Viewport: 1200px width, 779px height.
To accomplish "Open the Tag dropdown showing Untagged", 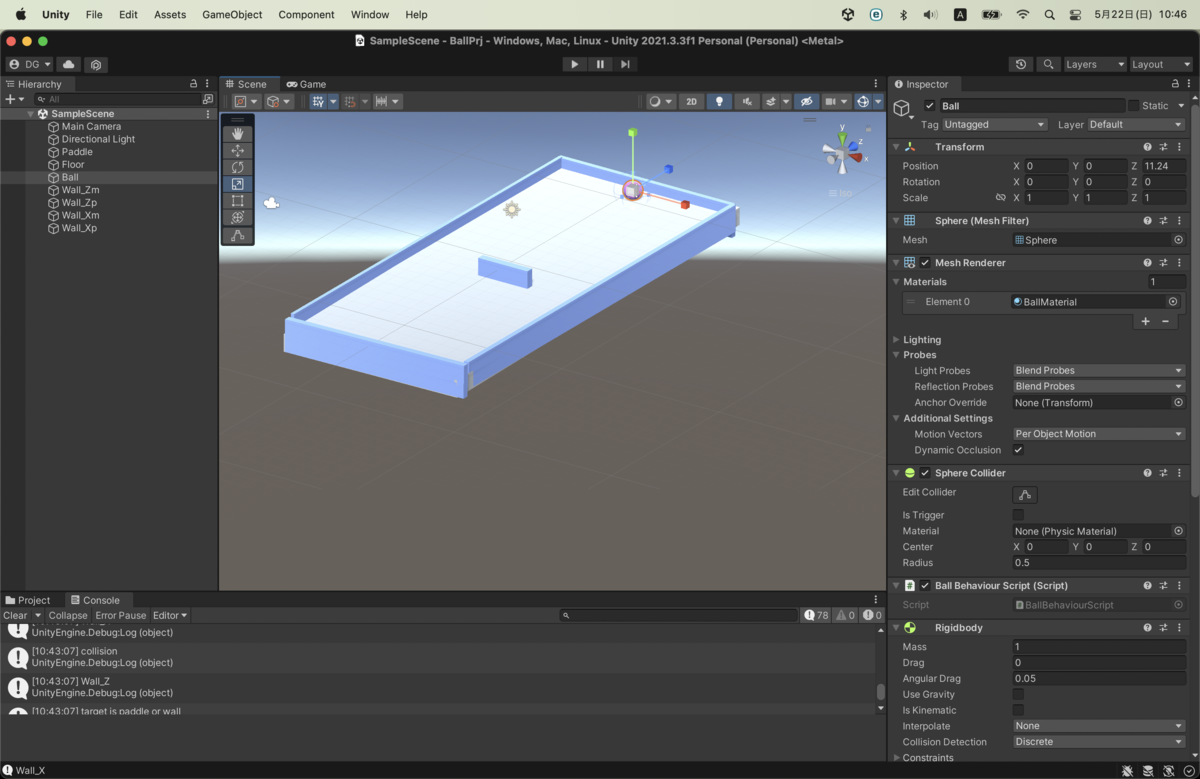I will [994, 125].
